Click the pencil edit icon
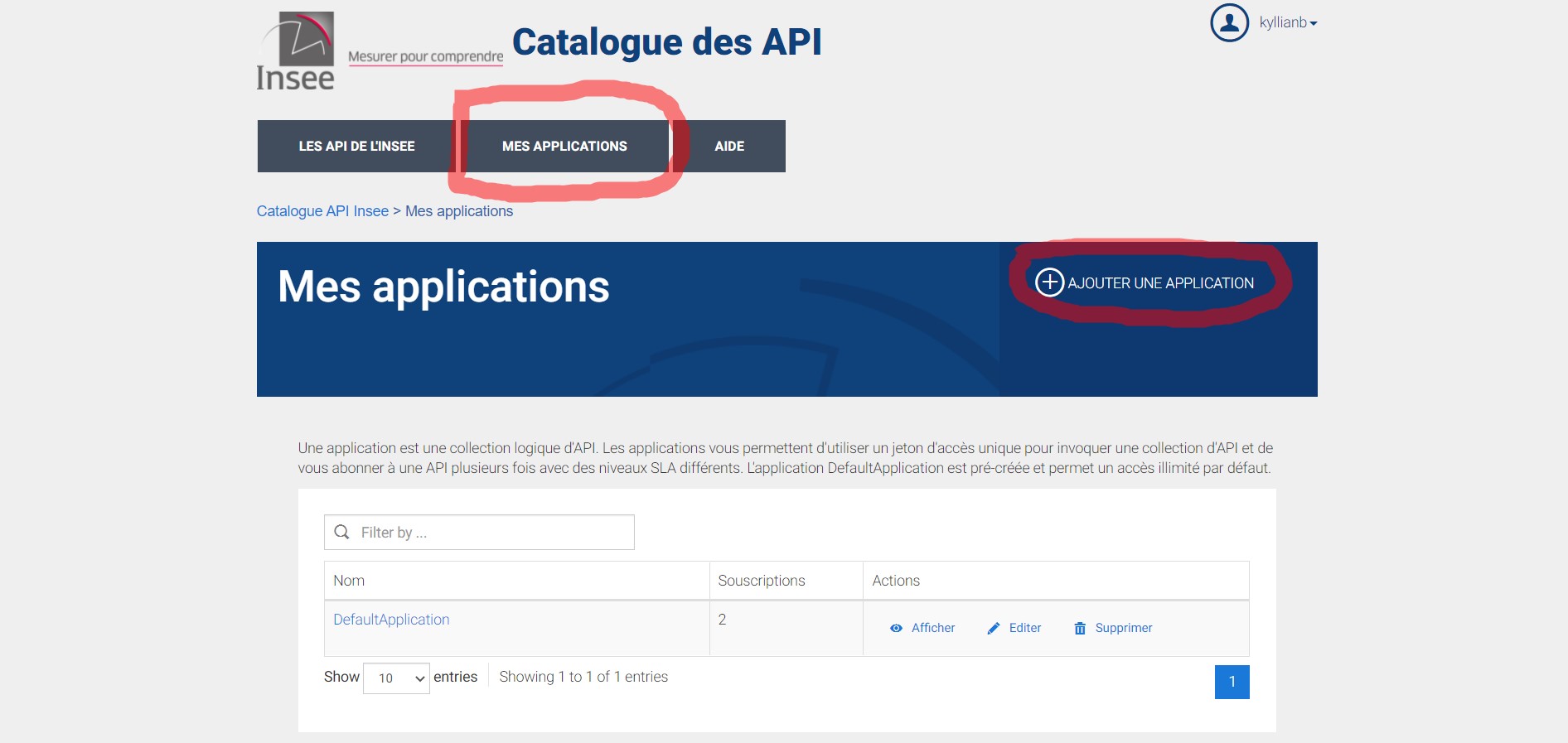 994,628
